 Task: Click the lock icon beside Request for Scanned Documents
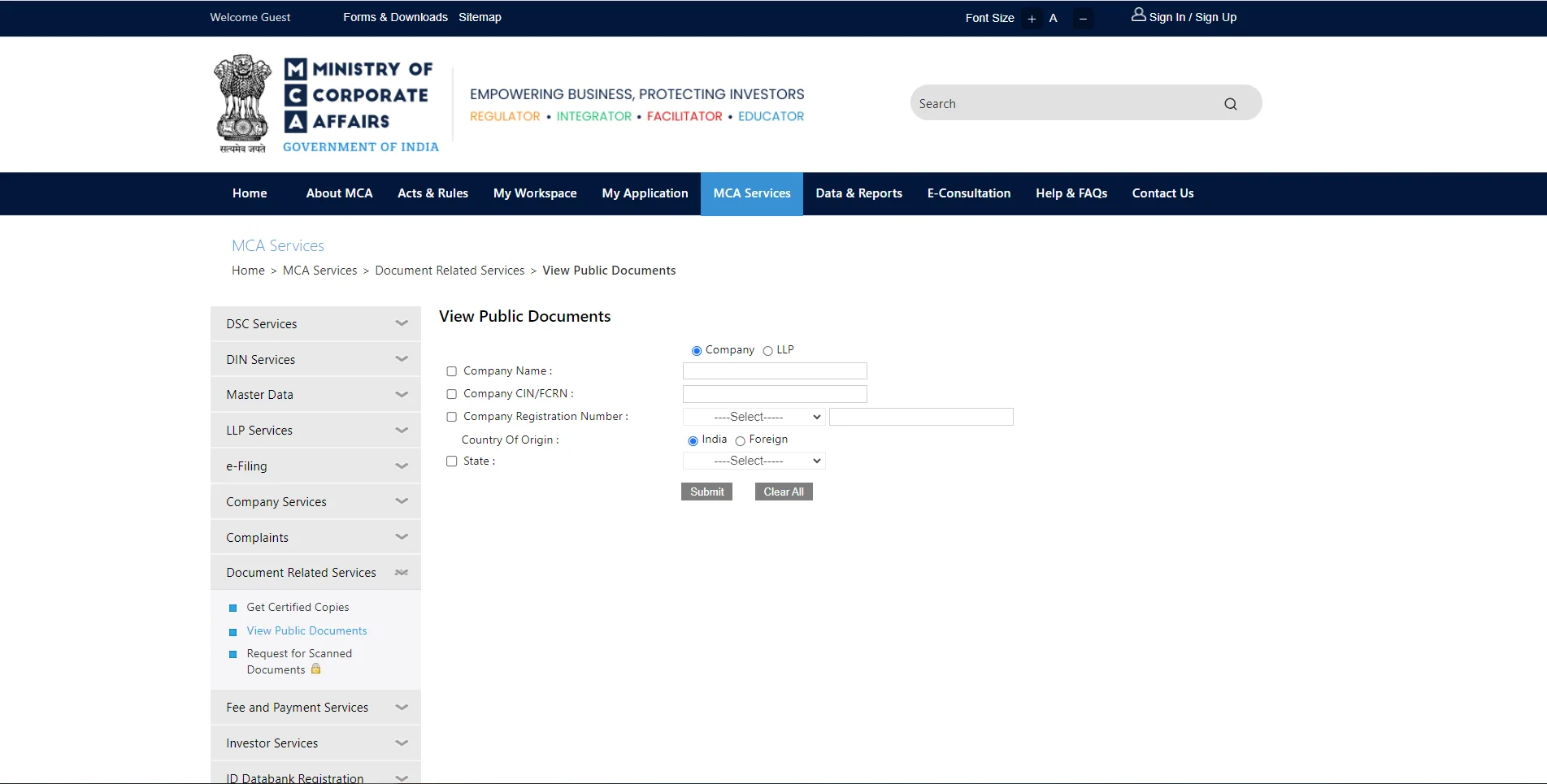(x=316, y=669)
